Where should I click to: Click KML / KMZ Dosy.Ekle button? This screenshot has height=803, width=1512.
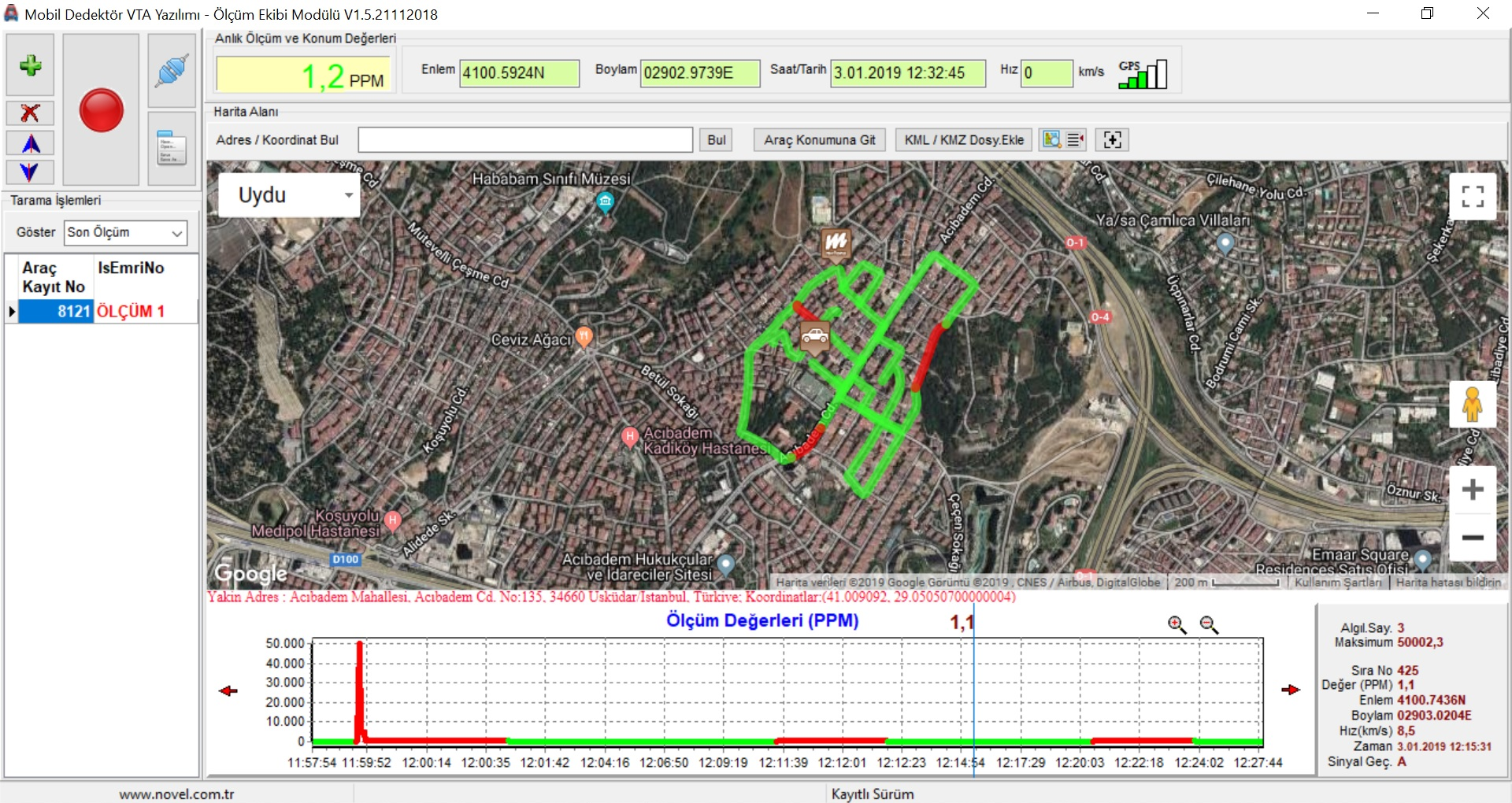click(964, 139)
